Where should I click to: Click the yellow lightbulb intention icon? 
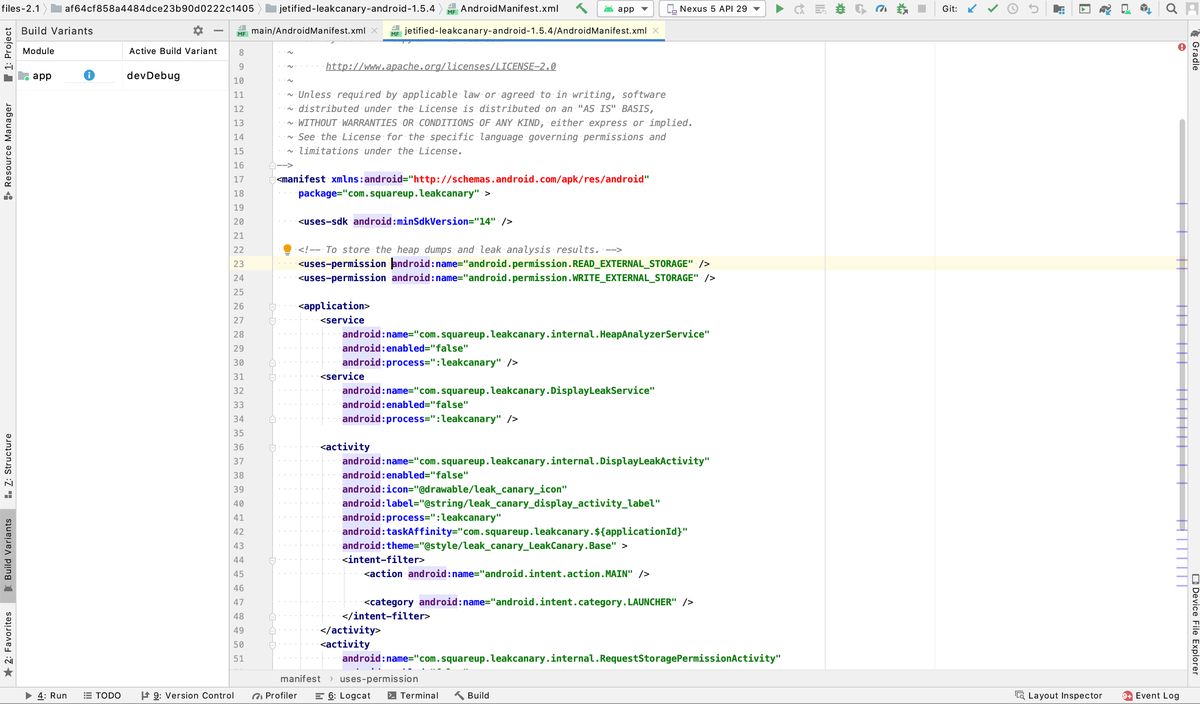(286, 250)
